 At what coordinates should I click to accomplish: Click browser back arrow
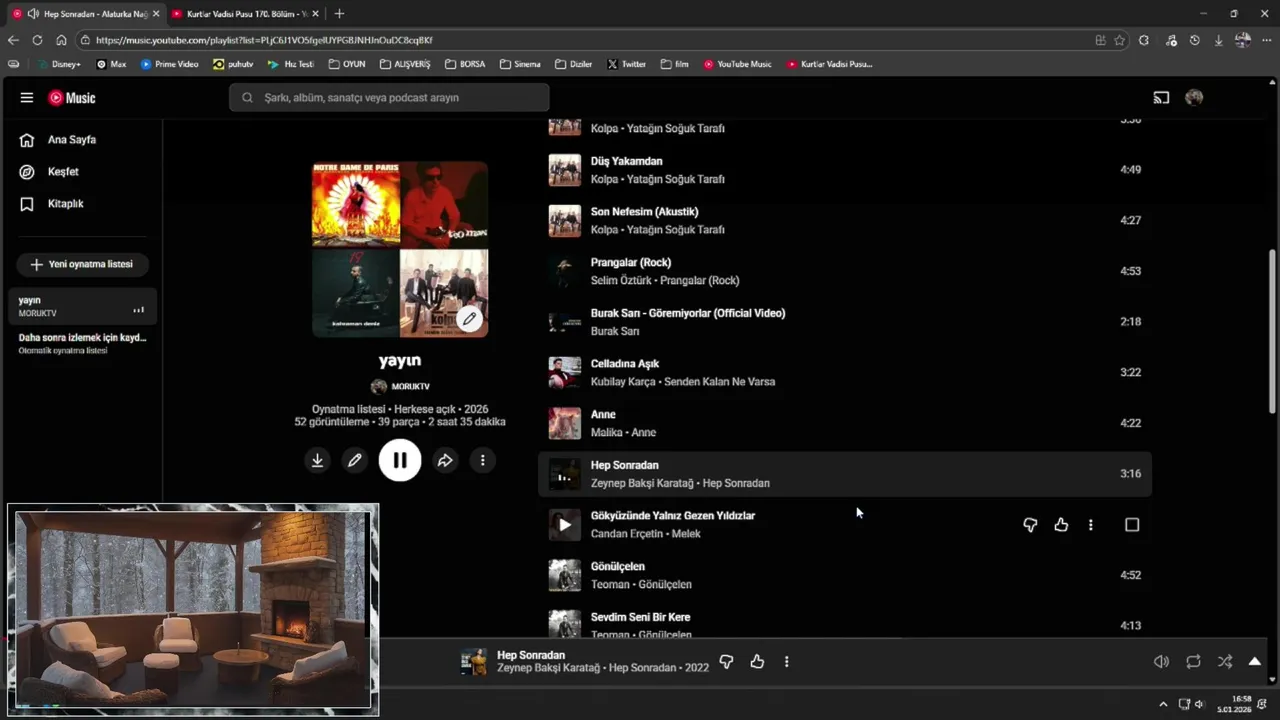13,40
